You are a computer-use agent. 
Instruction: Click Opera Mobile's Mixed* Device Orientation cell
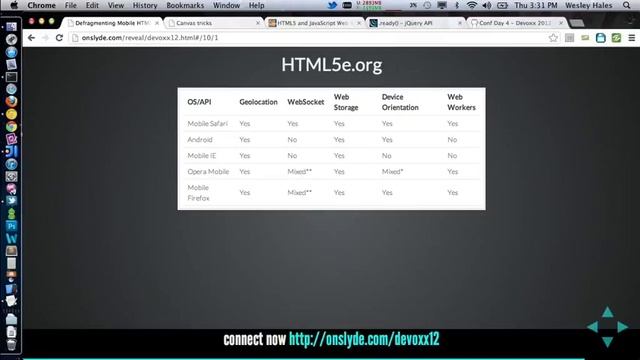[392, 171]
